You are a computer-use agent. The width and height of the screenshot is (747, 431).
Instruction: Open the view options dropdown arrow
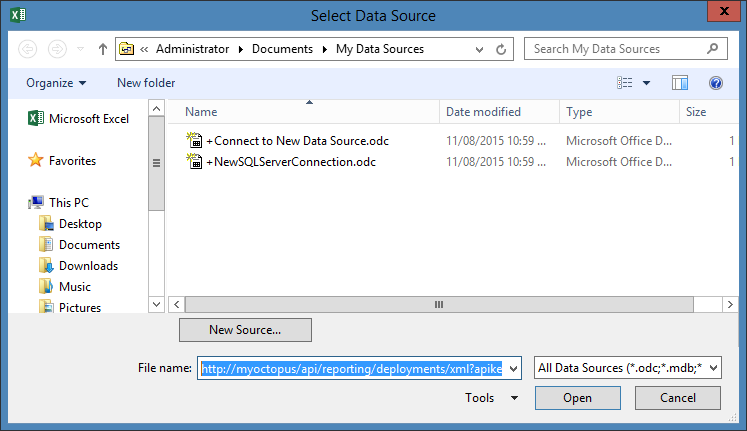click(647, 83)
